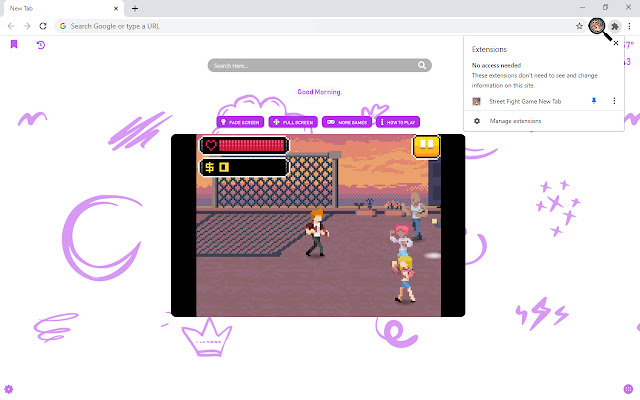Click the browser forward arrow
The height and width of the screenshot is (400, 640).
pos(27,26)
